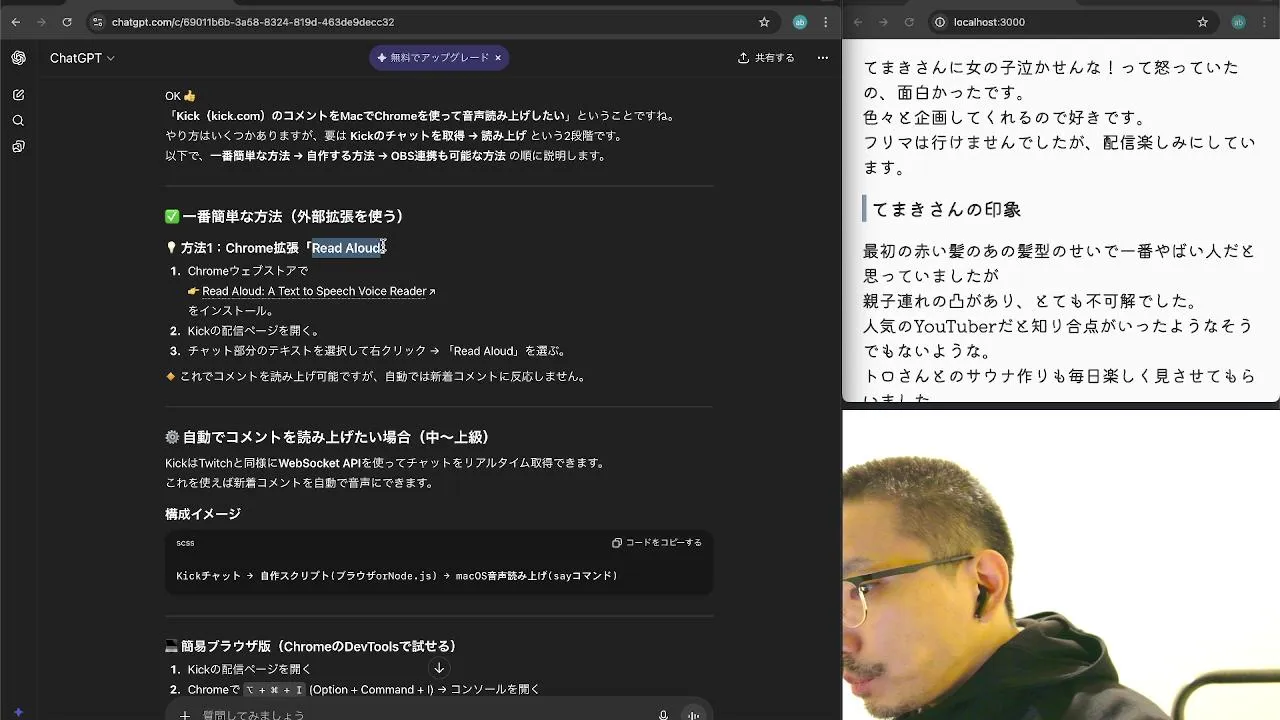Click line 色々と企画してくれるので好きです

(1004, 117)
